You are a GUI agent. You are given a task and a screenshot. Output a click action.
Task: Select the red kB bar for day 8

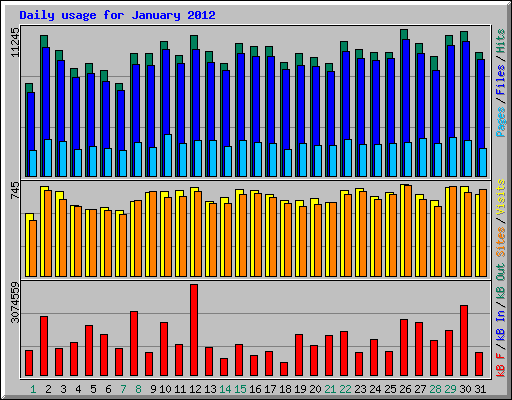pyautogui.click(x=134, y=344)
